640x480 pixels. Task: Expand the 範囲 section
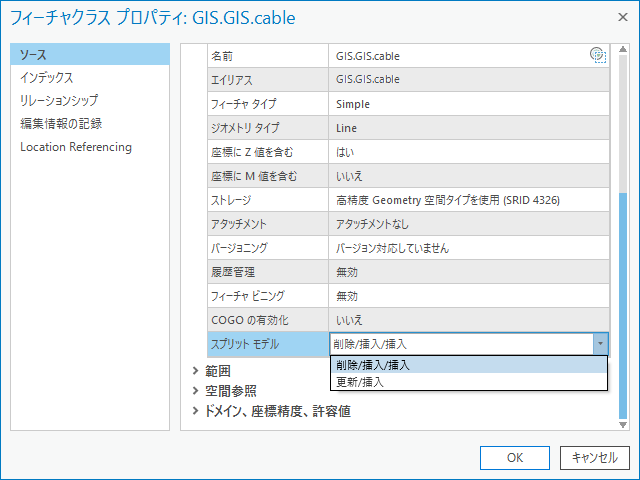(196, 371)
